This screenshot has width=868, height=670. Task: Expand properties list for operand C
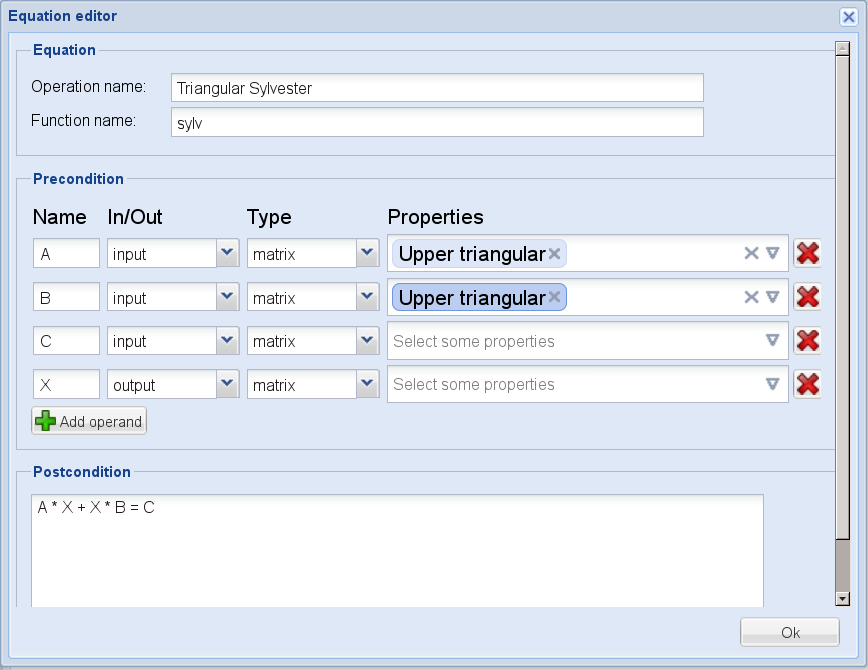point(772,341)
